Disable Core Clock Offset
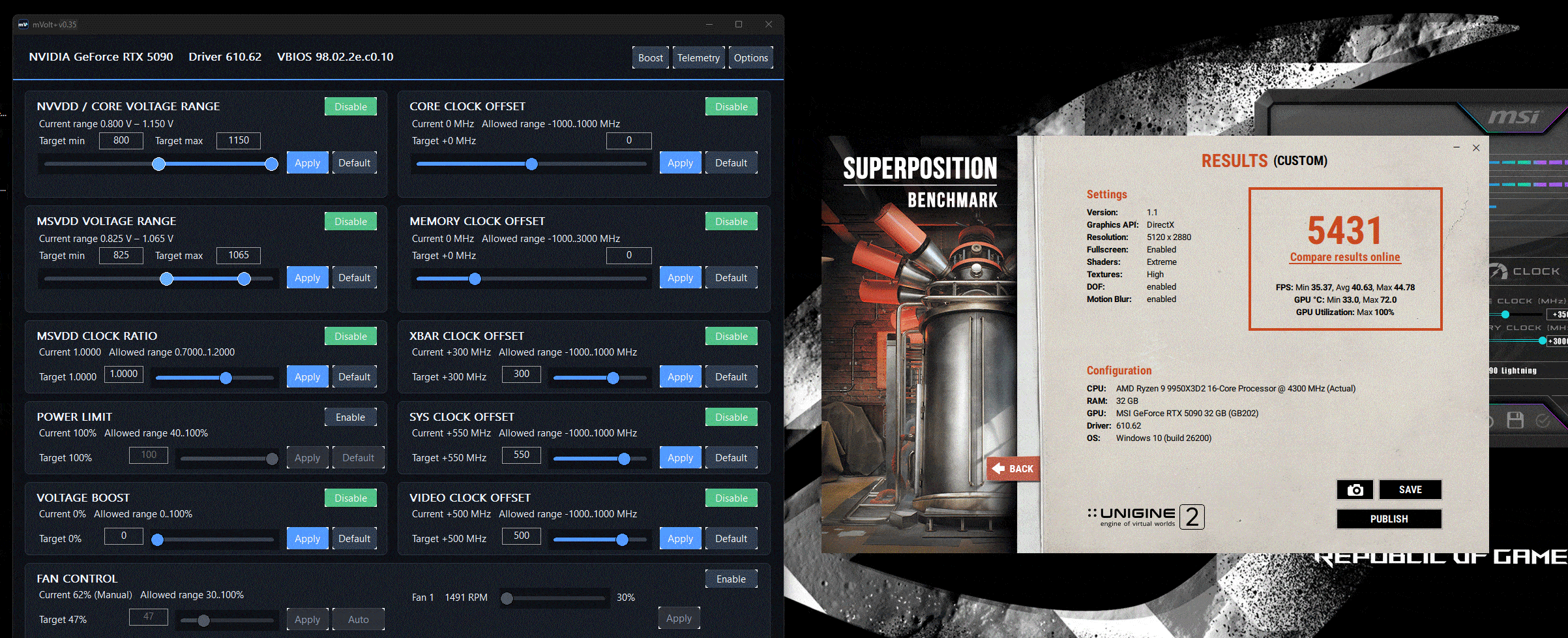 [x=732, y=107]
